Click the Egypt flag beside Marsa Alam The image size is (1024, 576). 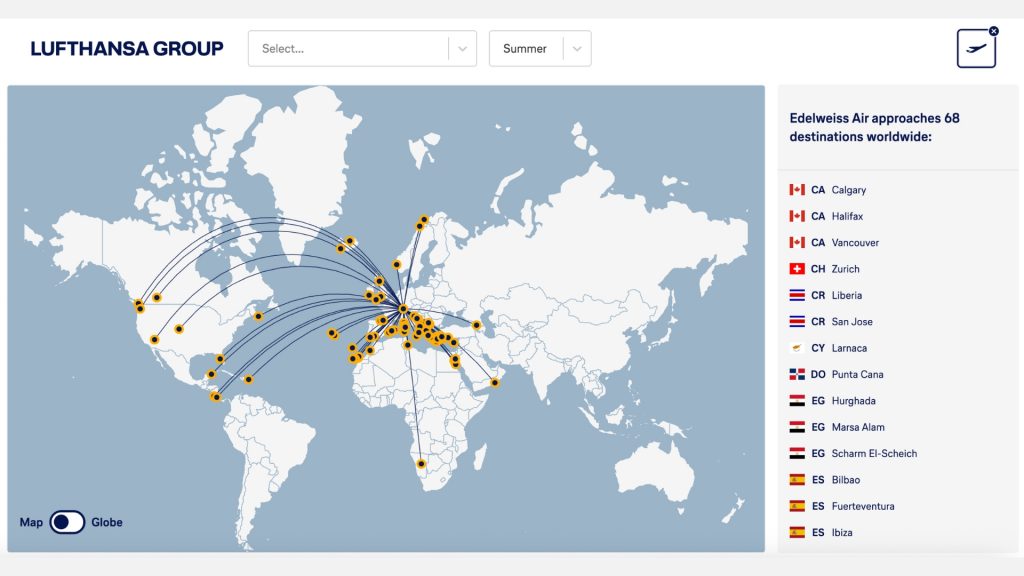pos(797,427)
